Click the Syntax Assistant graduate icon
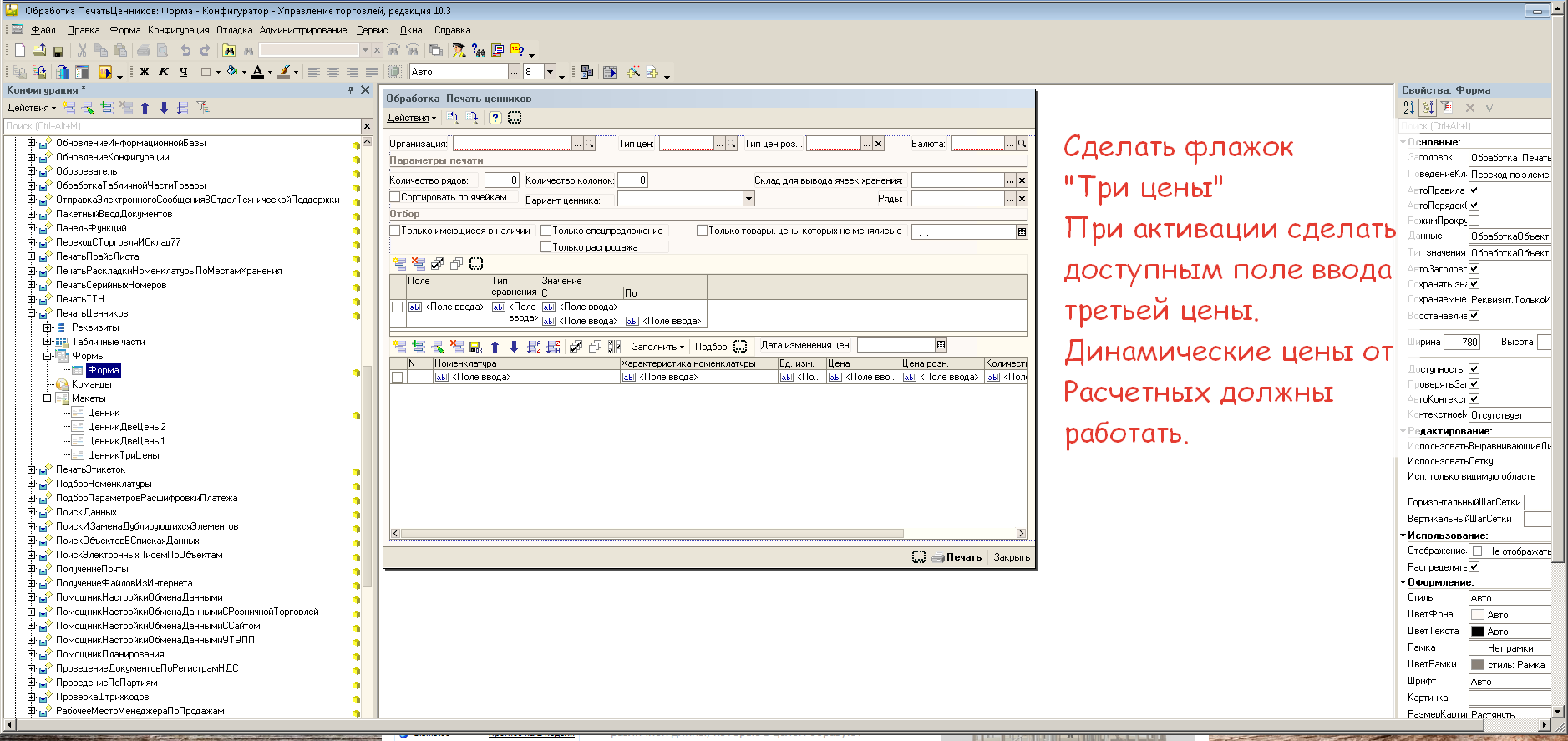 (x=459, y=51)
